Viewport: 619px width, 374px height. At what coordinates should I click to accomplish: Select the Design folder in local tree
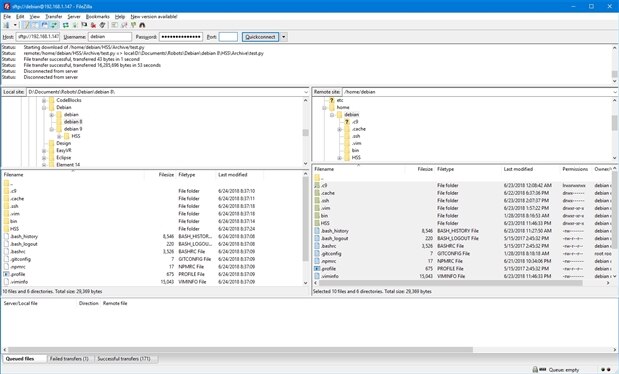(64, 143)
